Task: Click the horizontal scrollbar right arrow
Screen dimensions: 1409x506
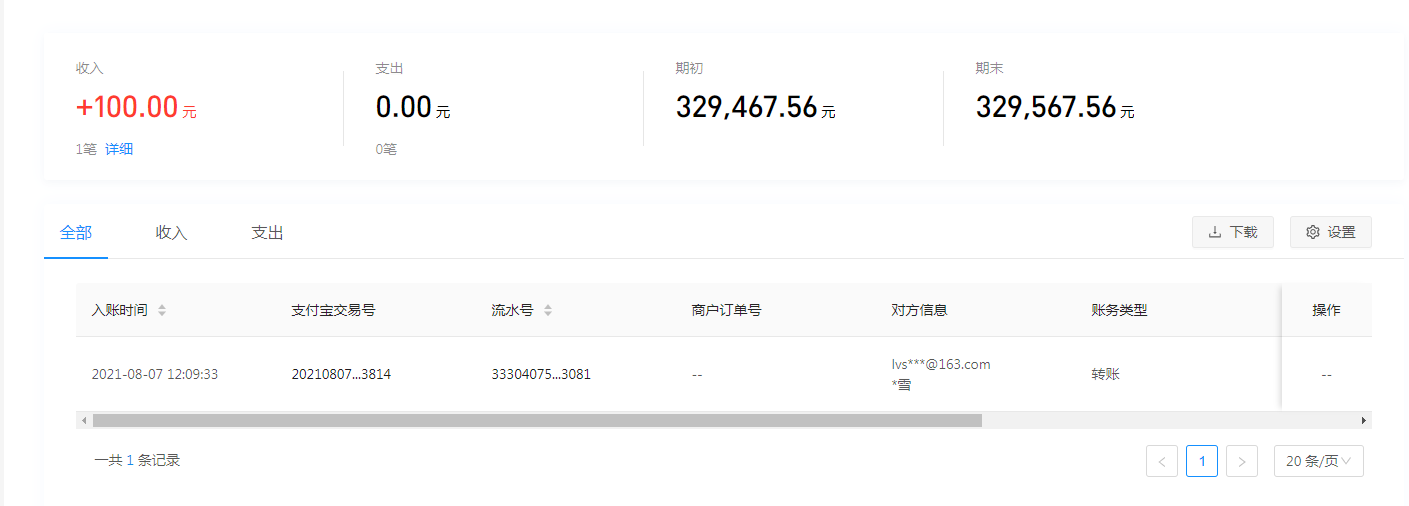Action: click(1363, 421)
